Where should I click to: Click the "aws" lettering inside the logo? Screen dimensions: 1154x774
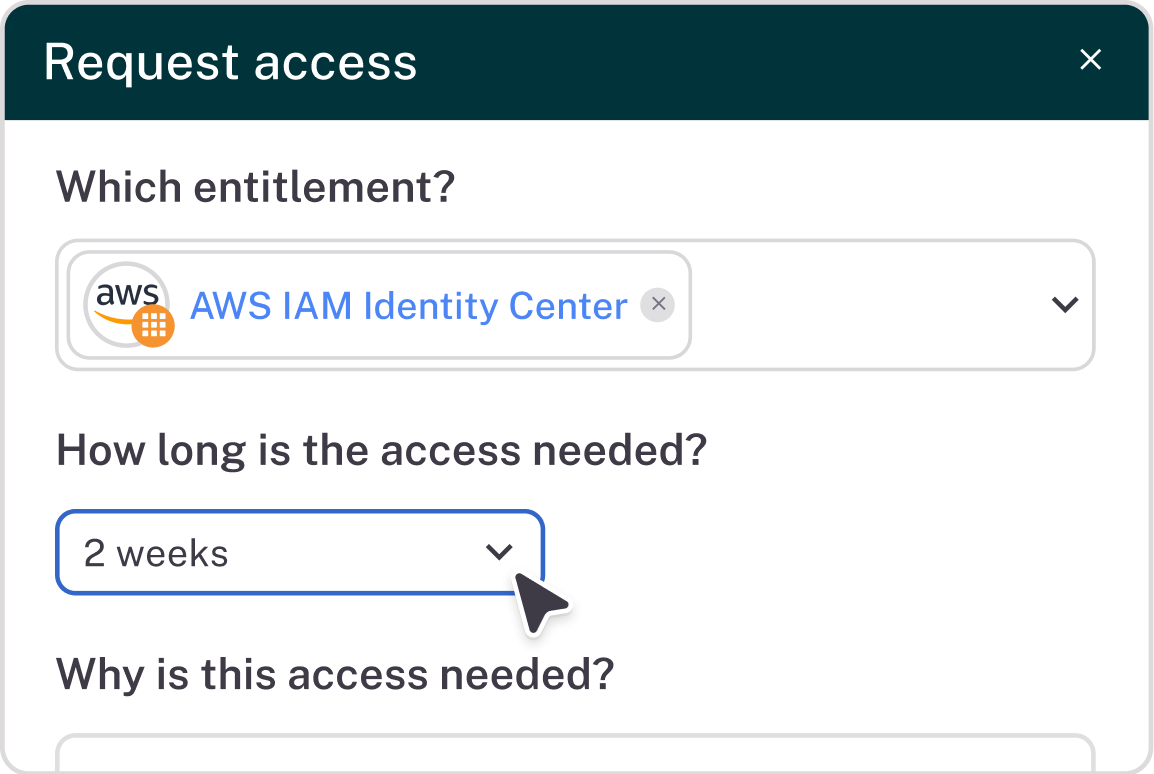point(128,294)
